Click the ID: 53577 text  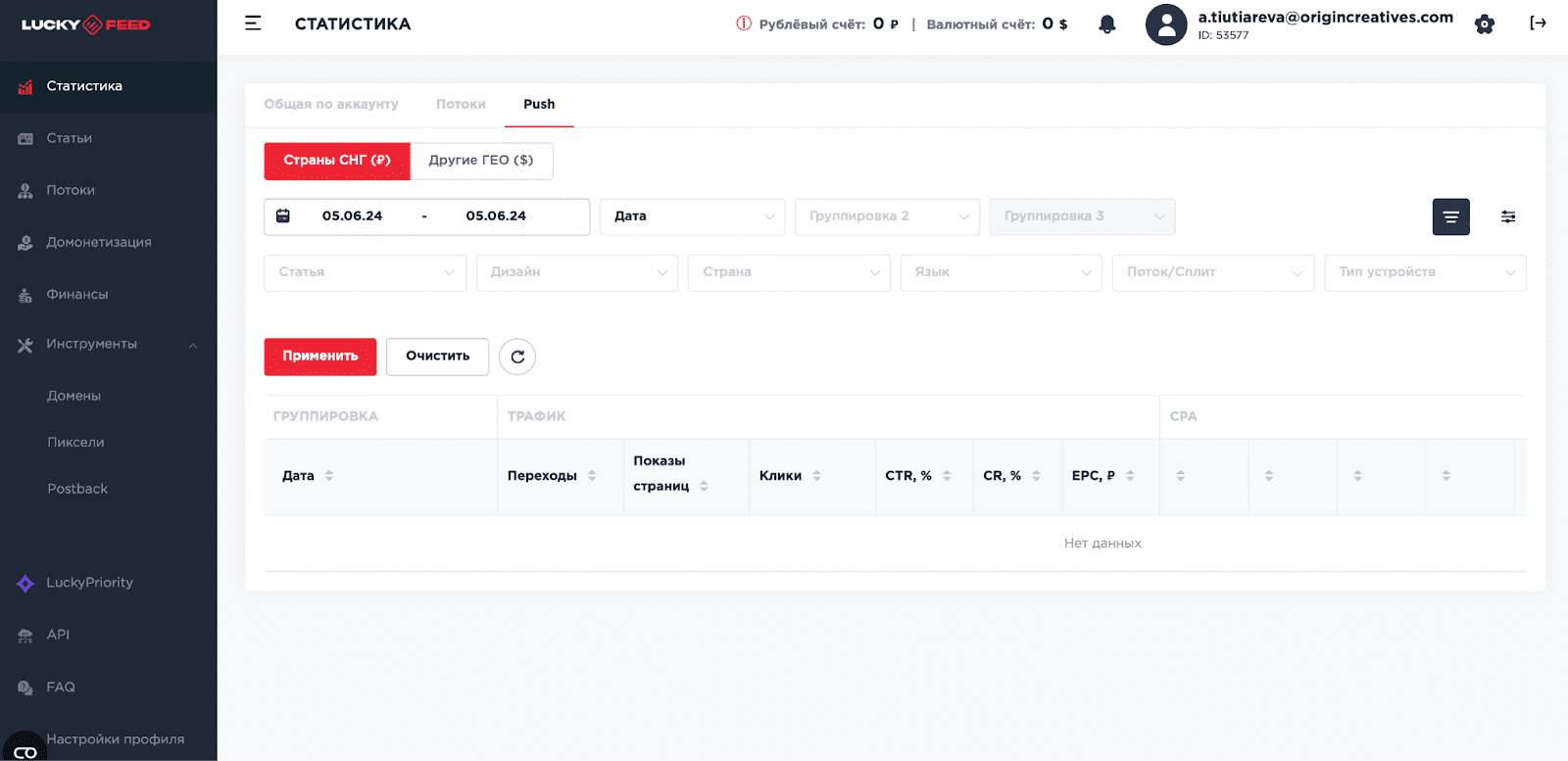coord(1223,35)
